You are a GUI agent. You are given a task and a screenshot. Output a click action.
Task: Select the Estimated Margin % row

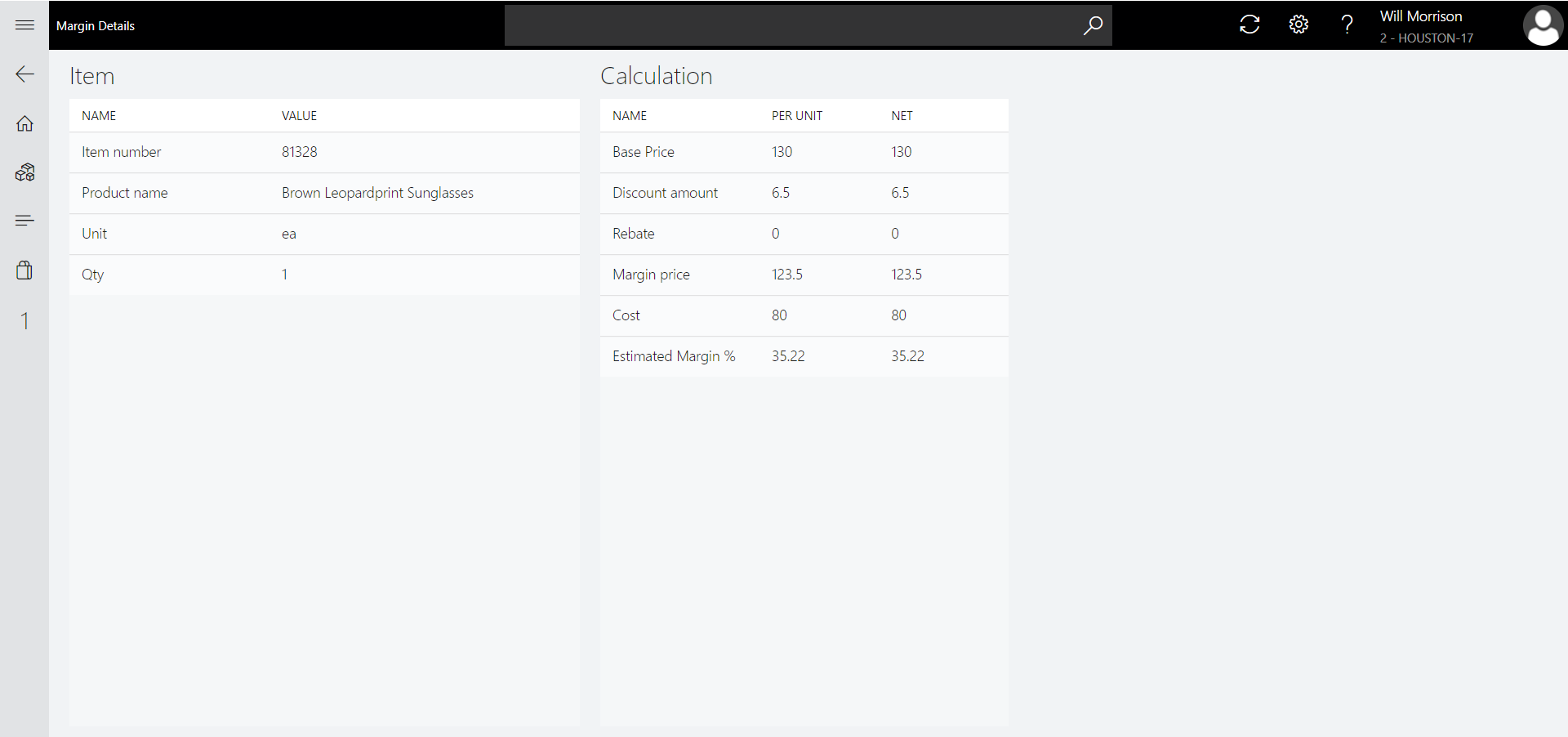tap(804, 356)
